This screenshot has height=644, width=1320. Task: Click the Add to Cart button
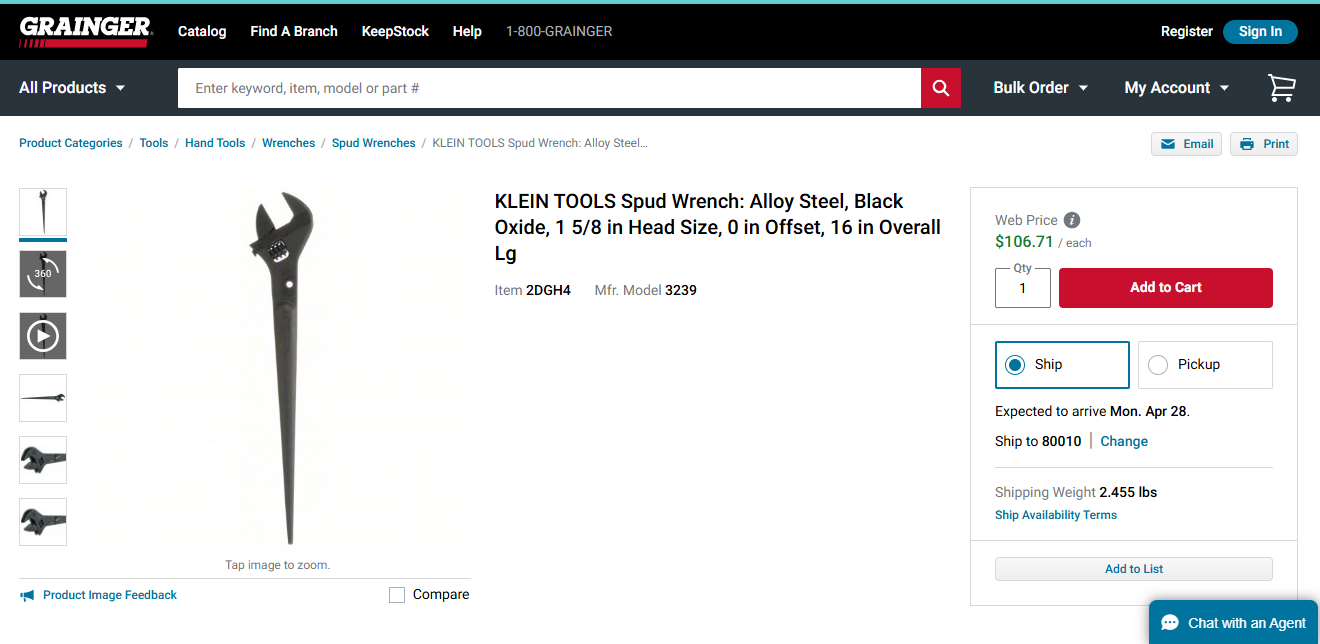tap(1165, 288)
